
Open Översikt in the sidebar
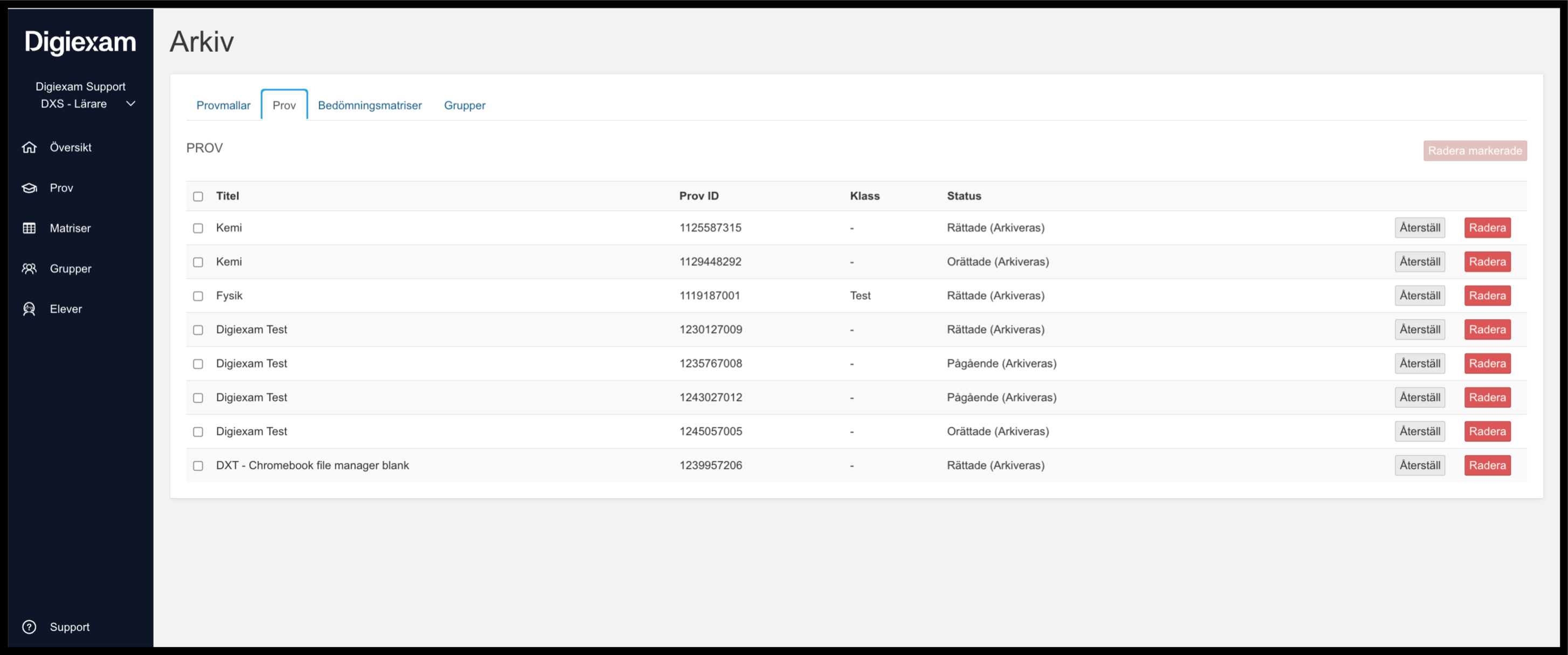[71, 147]
